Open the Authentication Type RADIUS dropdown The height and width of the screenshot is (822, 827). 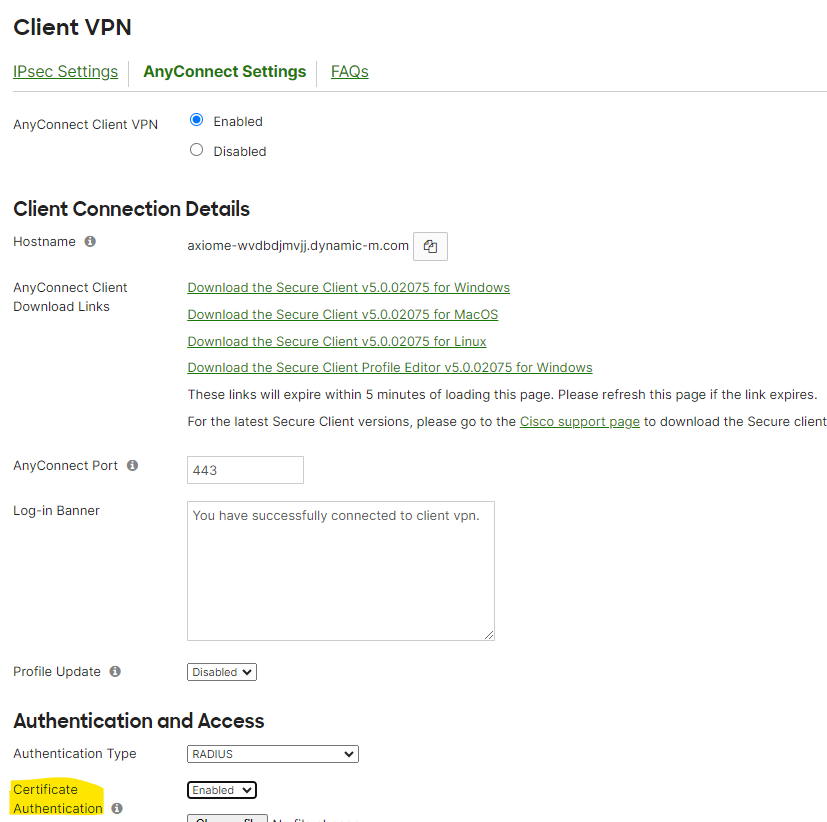coord(272,754)
